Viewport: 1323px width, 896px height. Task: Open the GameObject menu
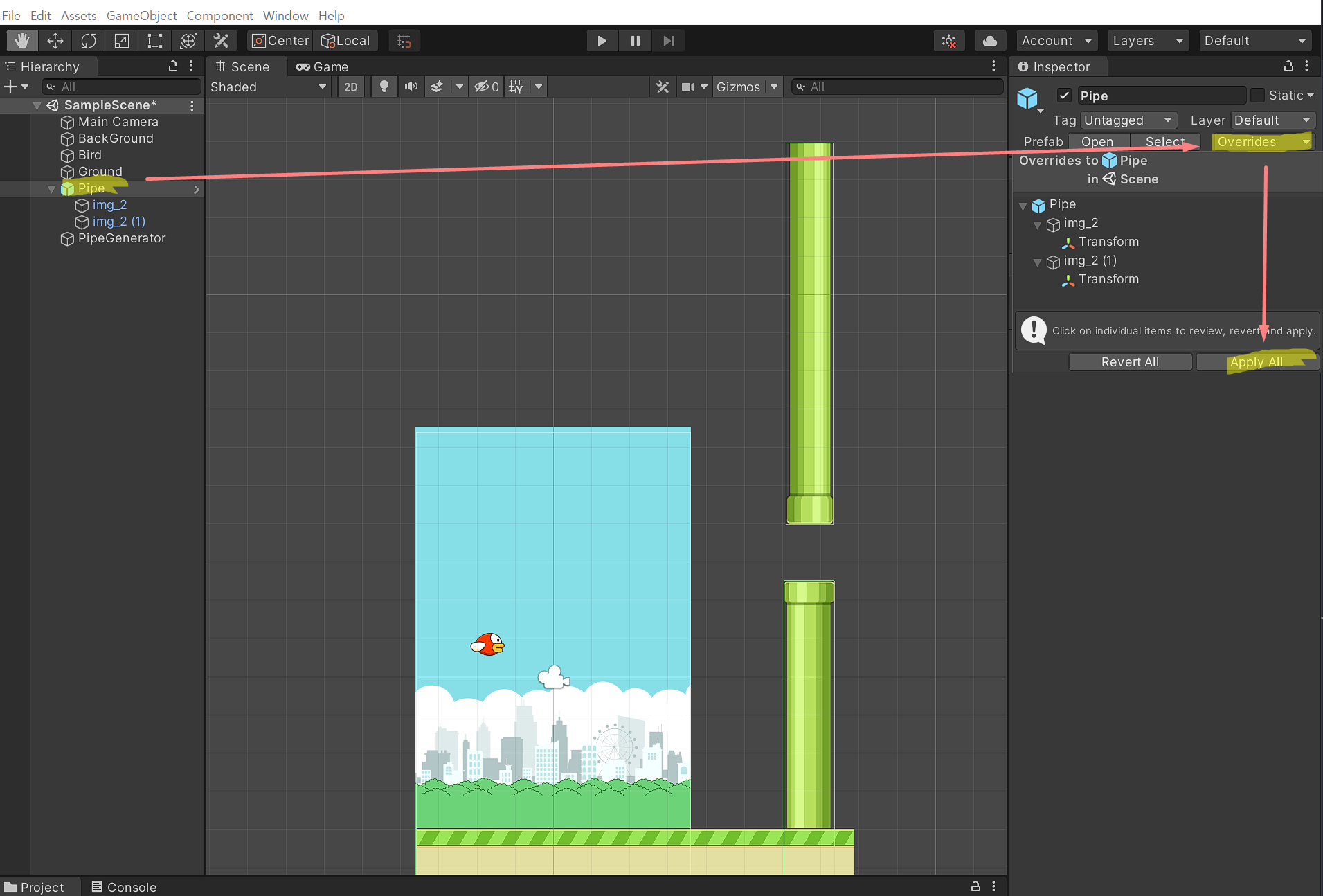click(141, 15)
